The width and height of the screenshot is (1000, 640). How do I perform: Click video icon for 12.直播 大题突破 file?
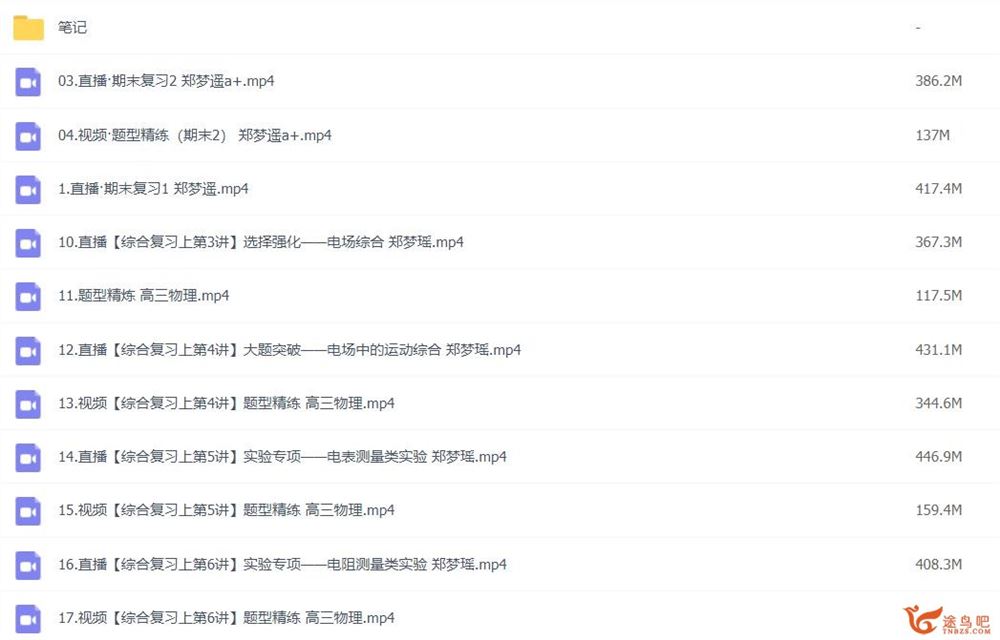(x=28, y=351)
